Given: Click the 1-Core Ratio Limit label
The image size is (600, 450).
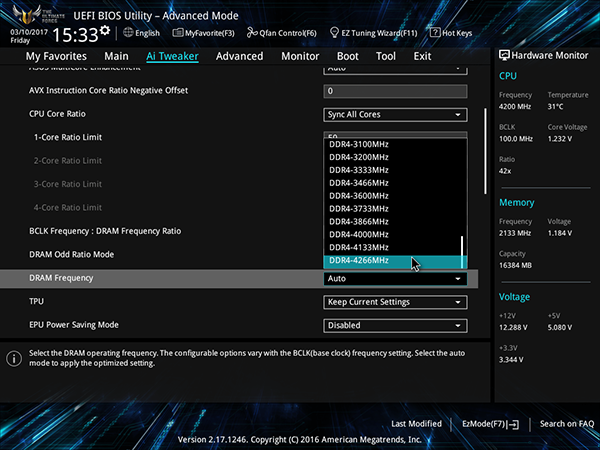Looking at the screenshot, I should (68, 137).
